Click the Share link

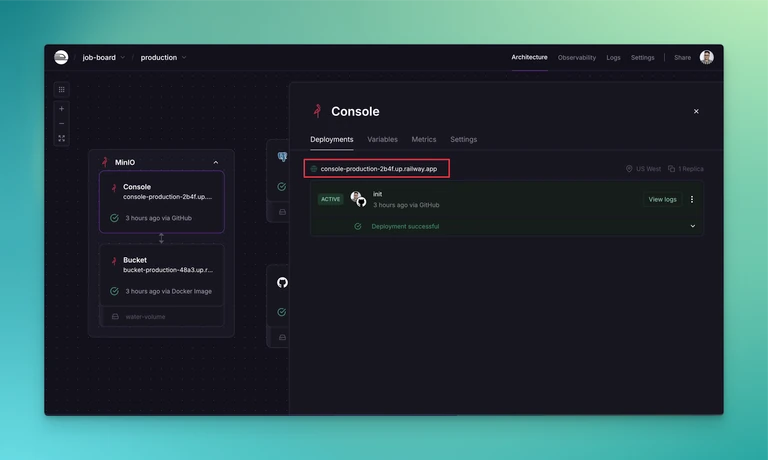tap(682, 58)
